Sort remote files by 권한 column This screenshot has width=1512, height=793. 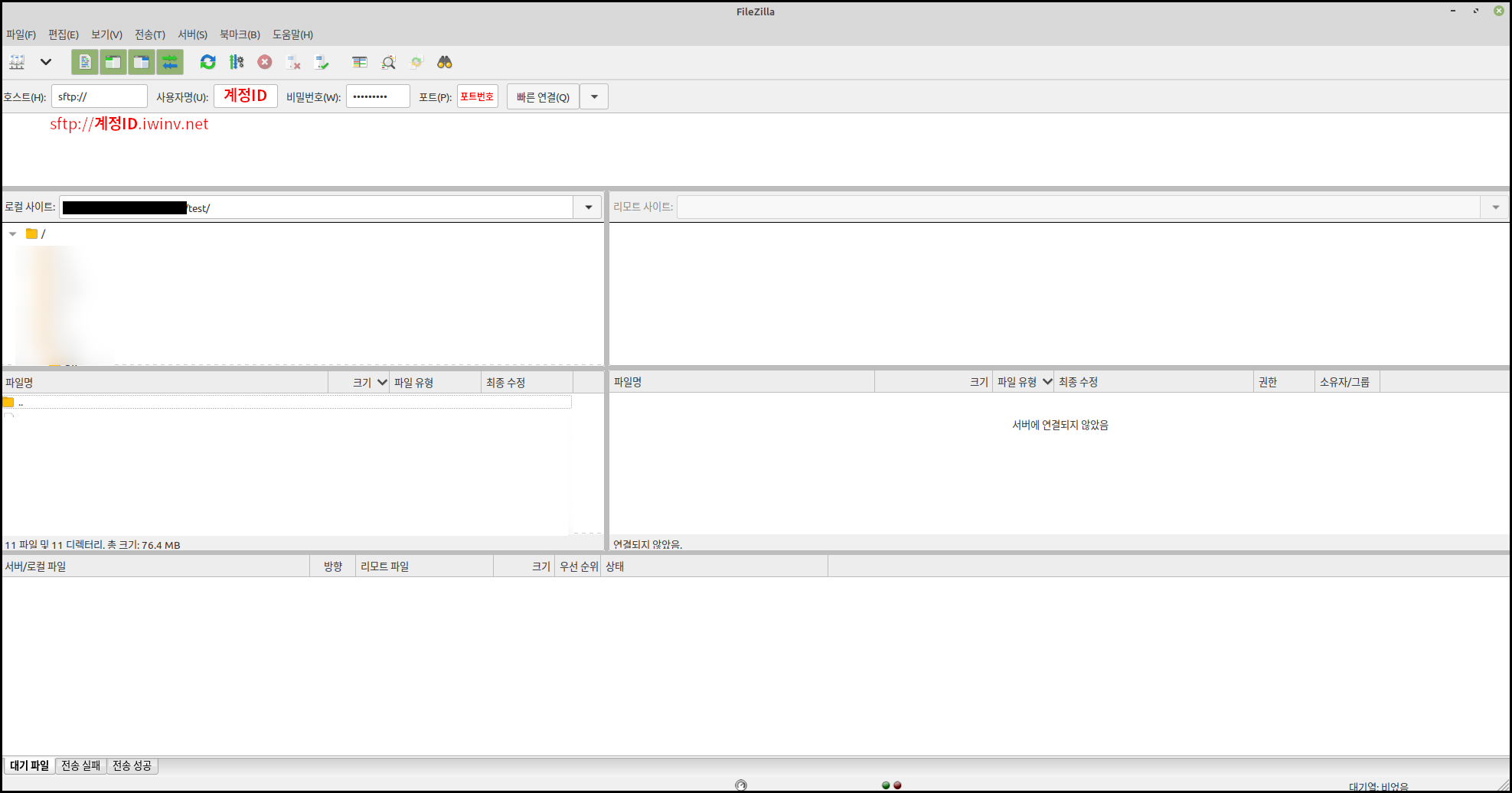(1284, 382)
